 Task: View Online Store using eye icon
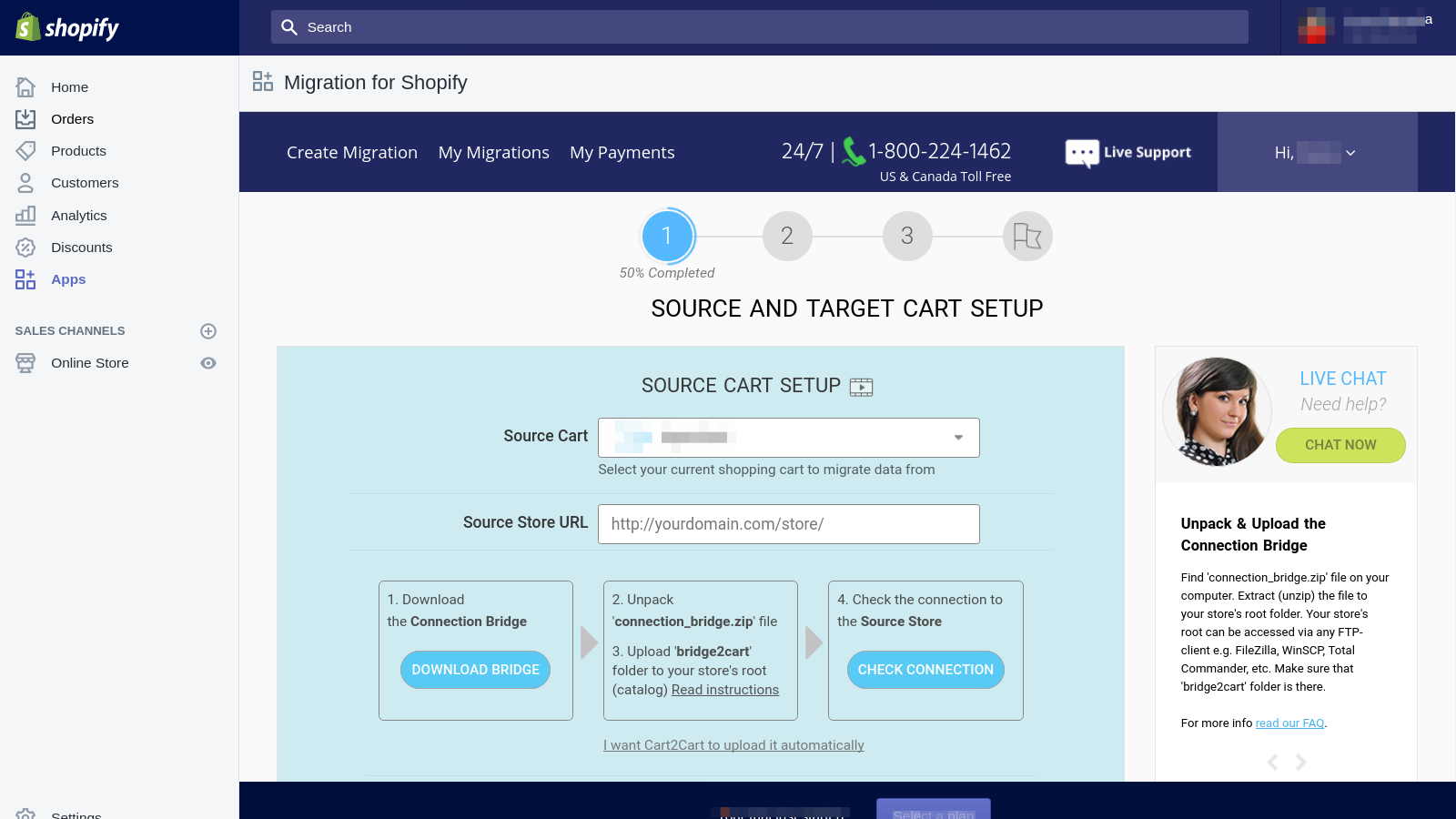(208, 363)
